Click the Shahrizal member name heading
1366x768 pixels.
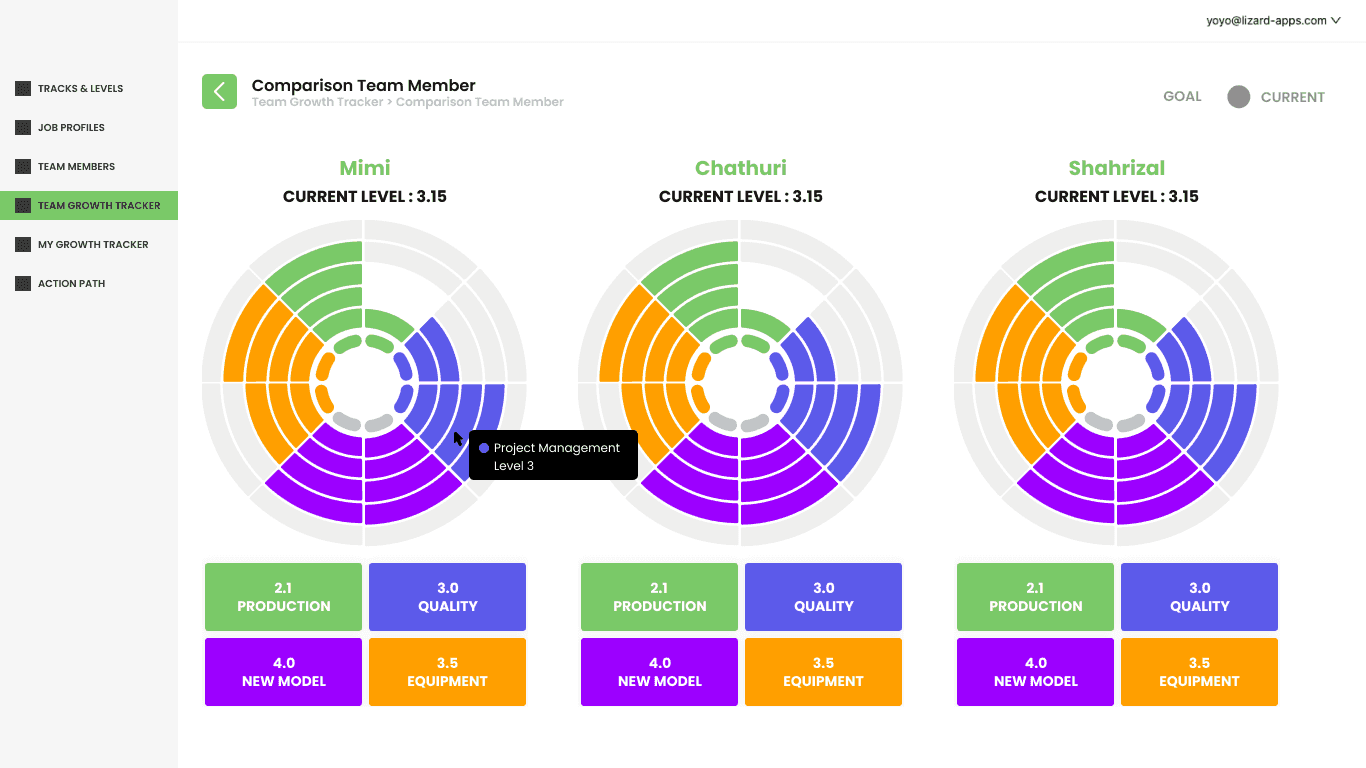point(1117,168)
